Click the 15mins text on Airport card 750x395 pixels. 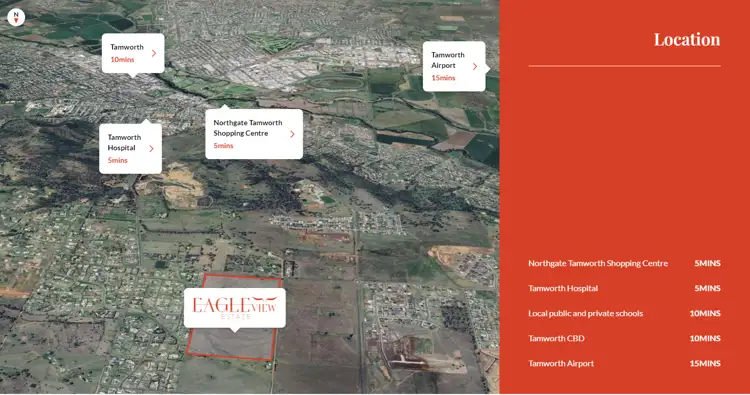[443, 77]
